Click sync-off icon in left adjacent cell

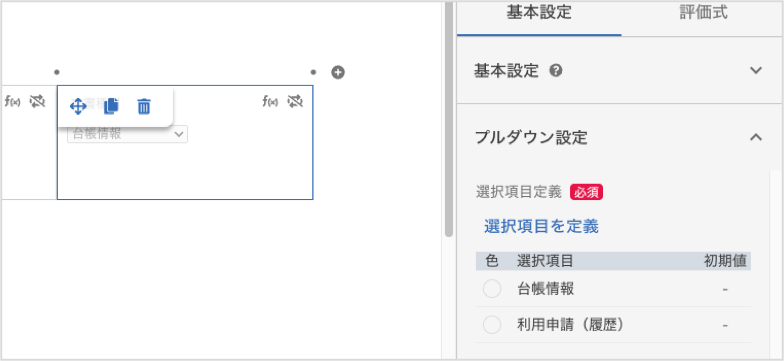[x=38, y=102]
